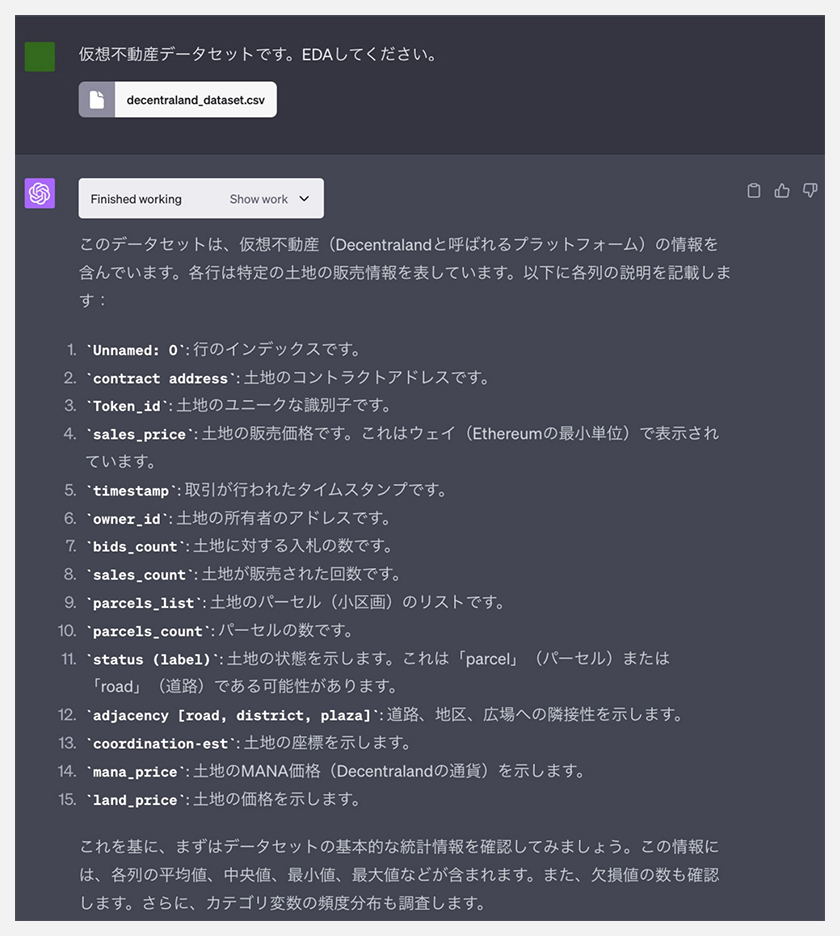Open decentraland_dataset.csv attachment
Screen dimensions: 840x936
tap(178, 100)
